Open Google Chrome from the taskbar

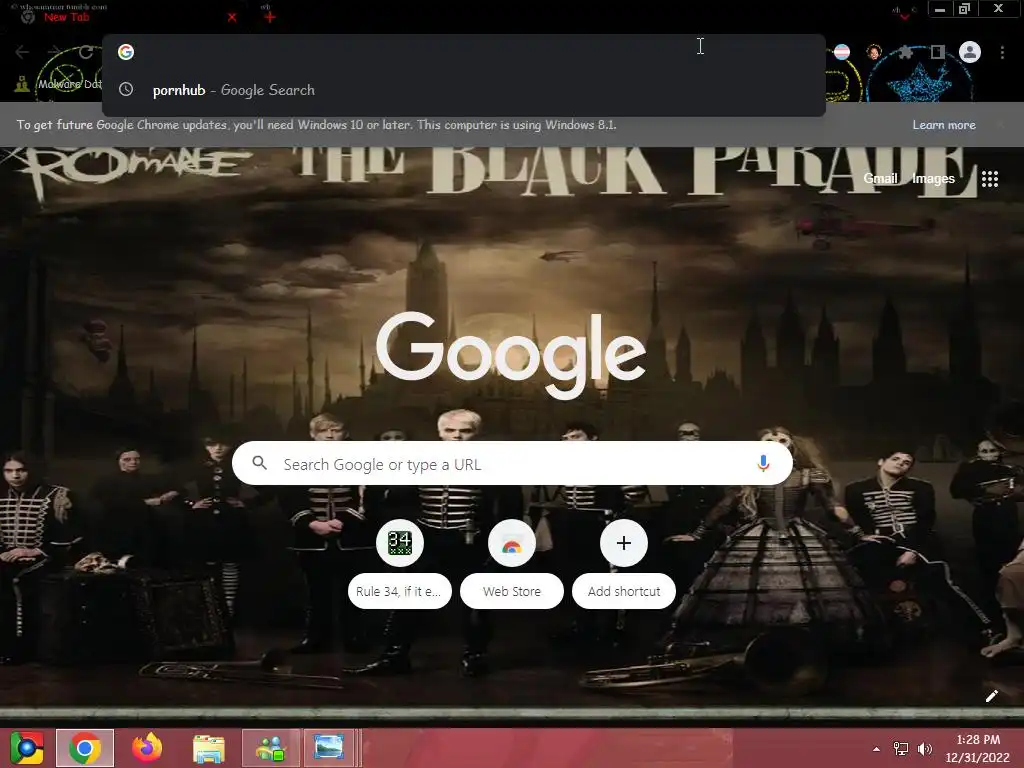(x=85, y=748)
